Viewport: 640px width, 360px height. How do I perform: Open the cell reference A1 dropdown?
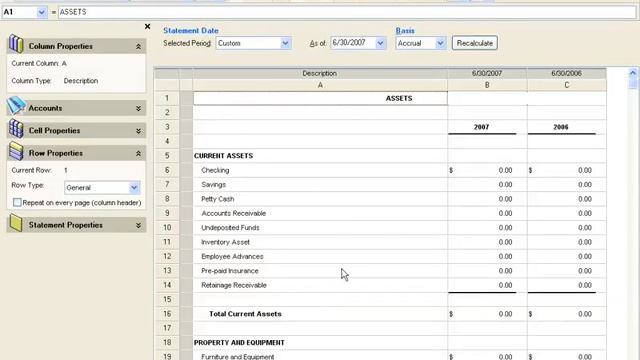42,12
